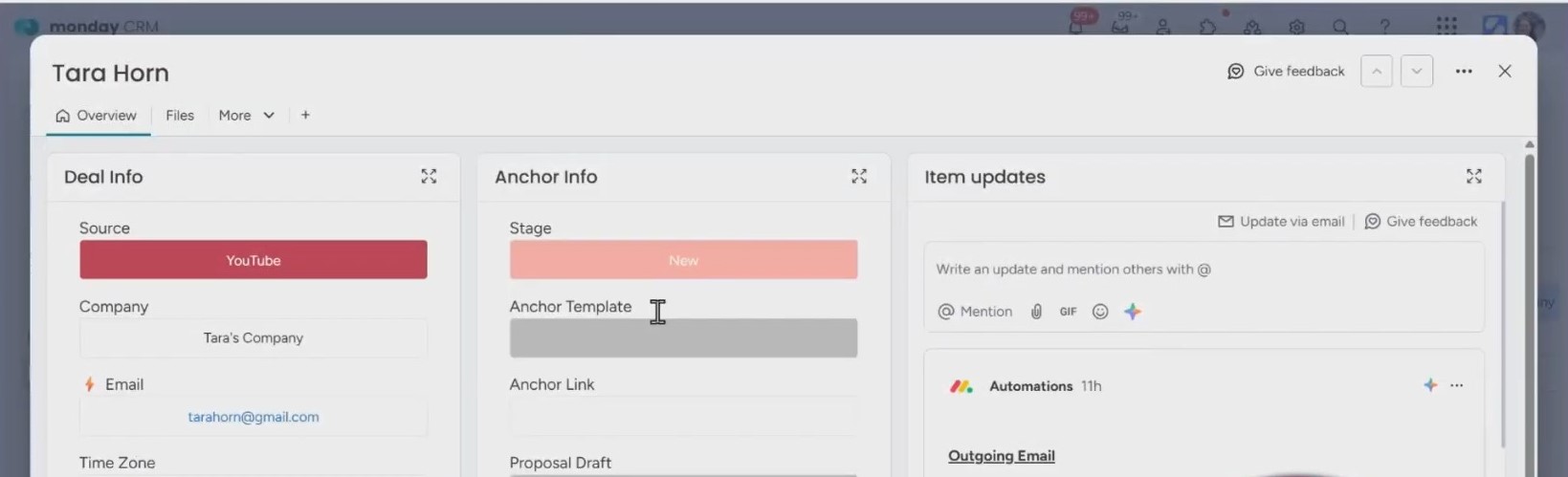Image resolution: width=1568 pixels, height=477 pixels.
Task: Open the AI assistant sparkle in update editor
Action: point(1133,312)
